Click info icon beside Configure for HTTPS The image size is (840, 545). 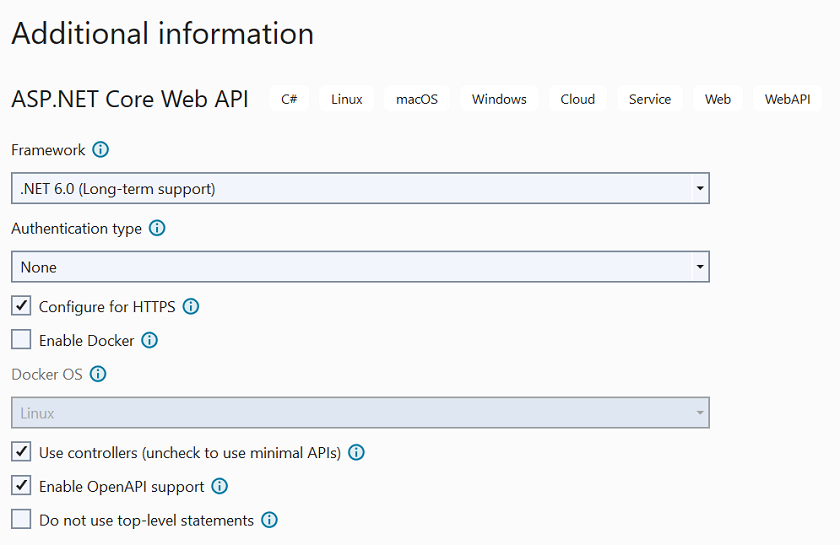coord(191,306)
